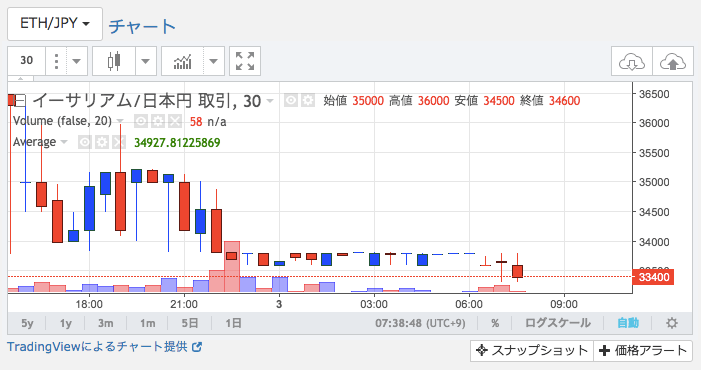The image size is (701, 370).
Task: Expand the Average indicator dropdown arrow
Action: (x=64, y=142)
